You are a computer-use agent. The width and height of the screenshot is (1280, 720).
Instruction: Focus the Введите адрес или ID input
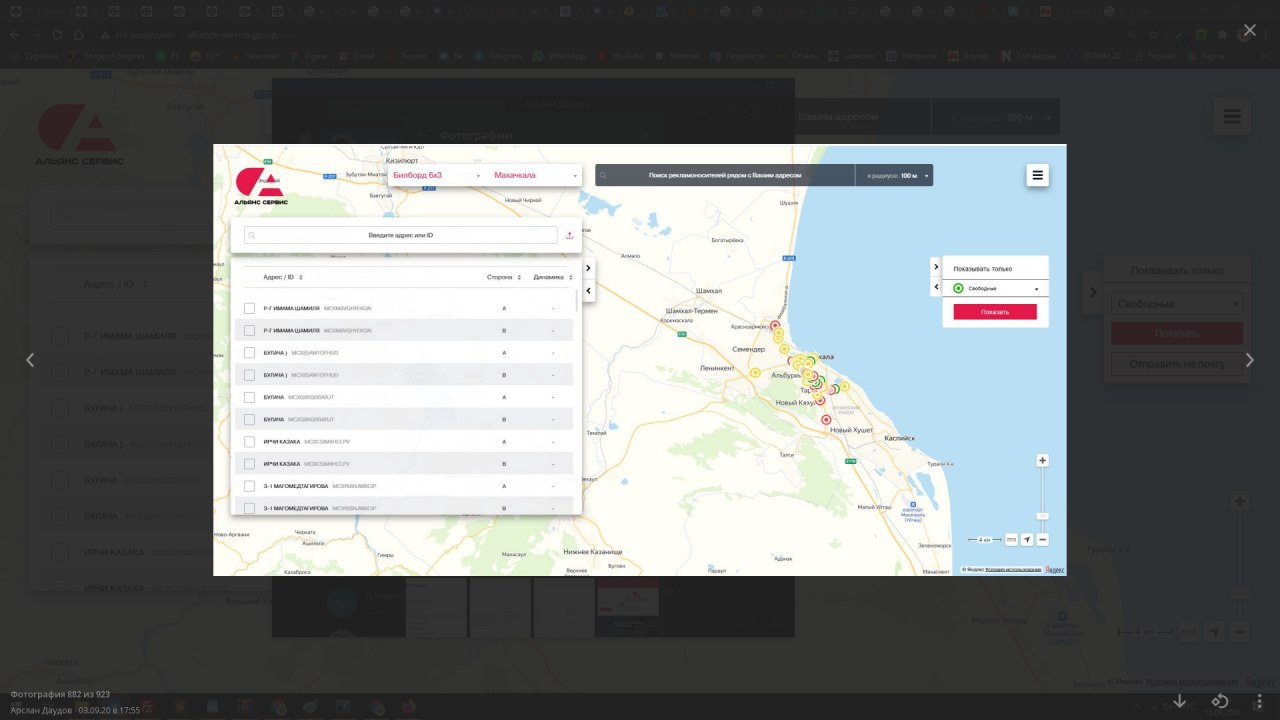[x=401, y=235]
